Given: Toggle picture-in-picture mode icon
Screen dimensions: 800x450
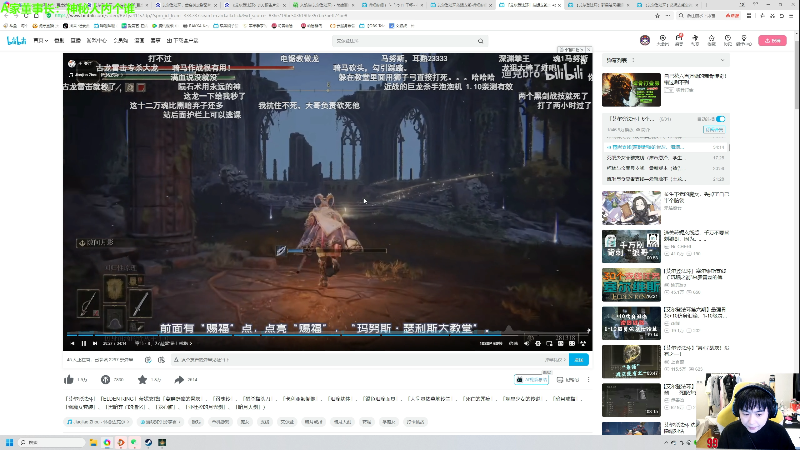Looking at the screenshot, I should [549, 343].
